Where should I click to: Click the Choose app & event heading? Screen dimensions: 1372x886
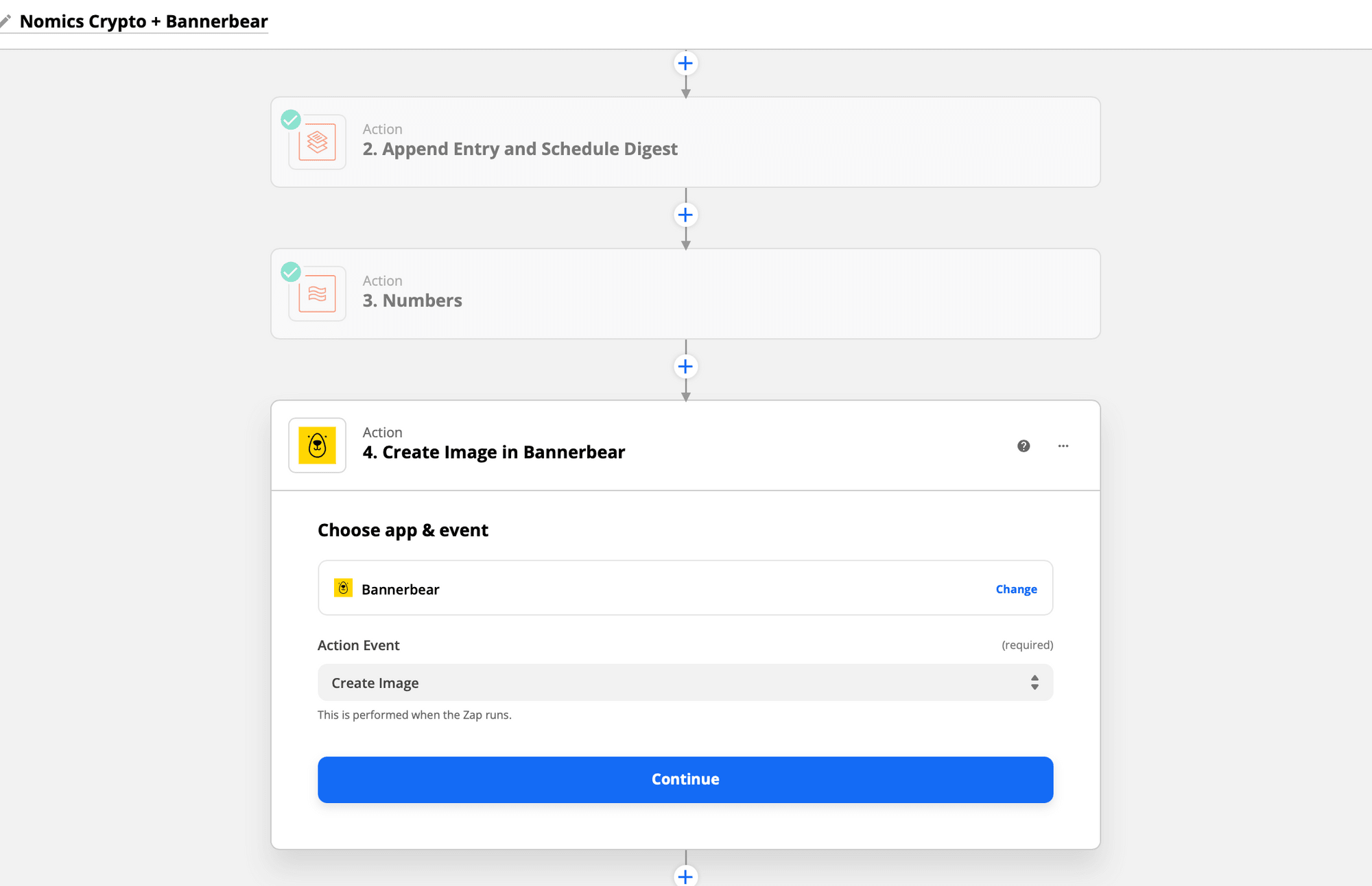tap(403, 530)
